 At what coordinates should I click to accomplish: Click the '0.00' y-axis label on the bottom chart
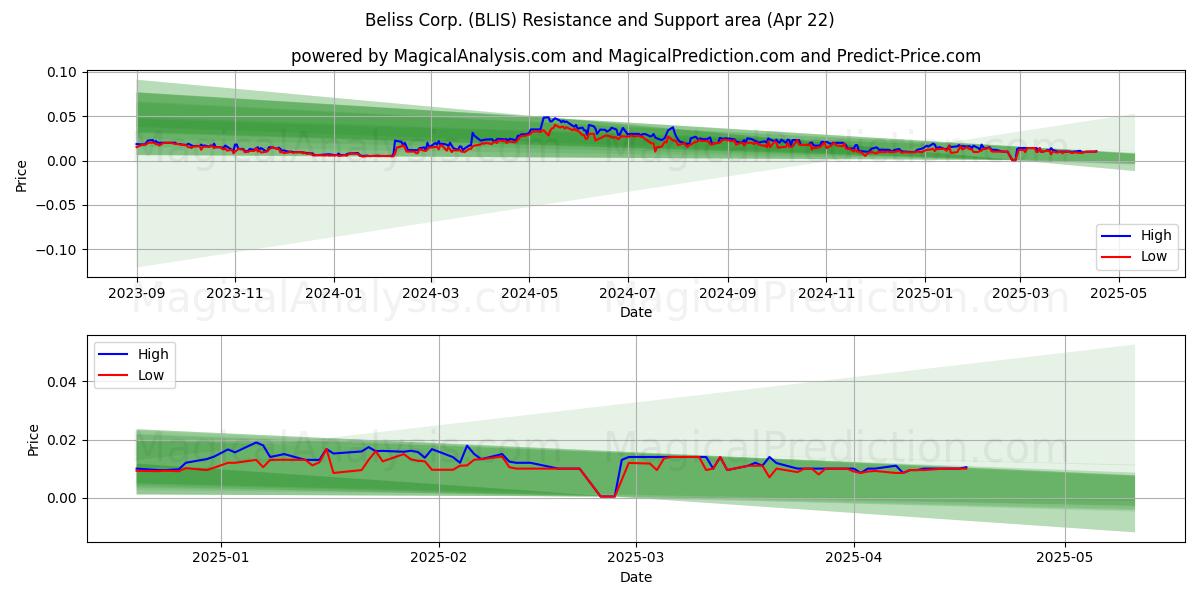[62, 498]
